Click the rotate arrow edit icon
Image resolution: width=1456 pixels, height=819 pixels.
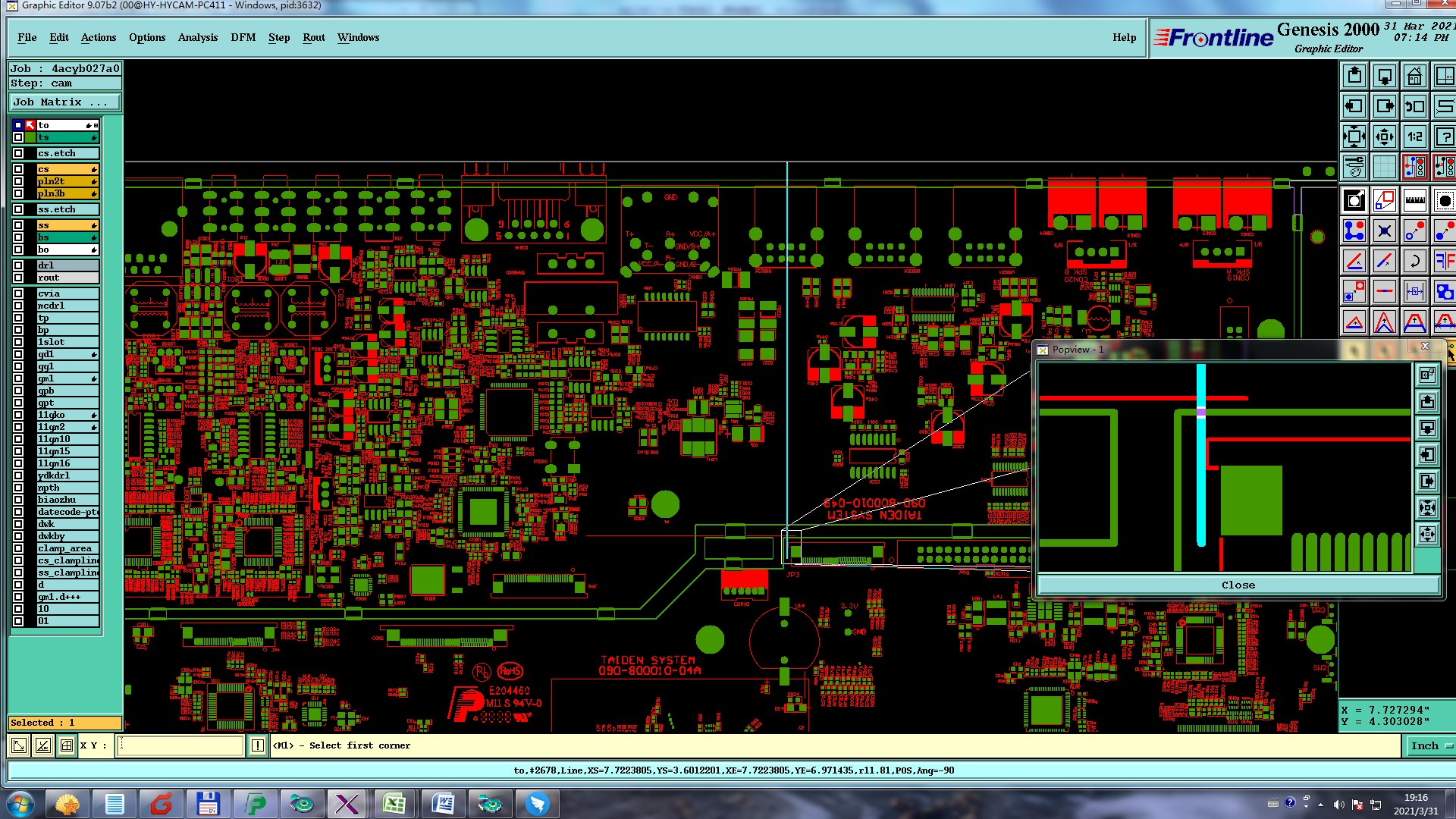1414,262
